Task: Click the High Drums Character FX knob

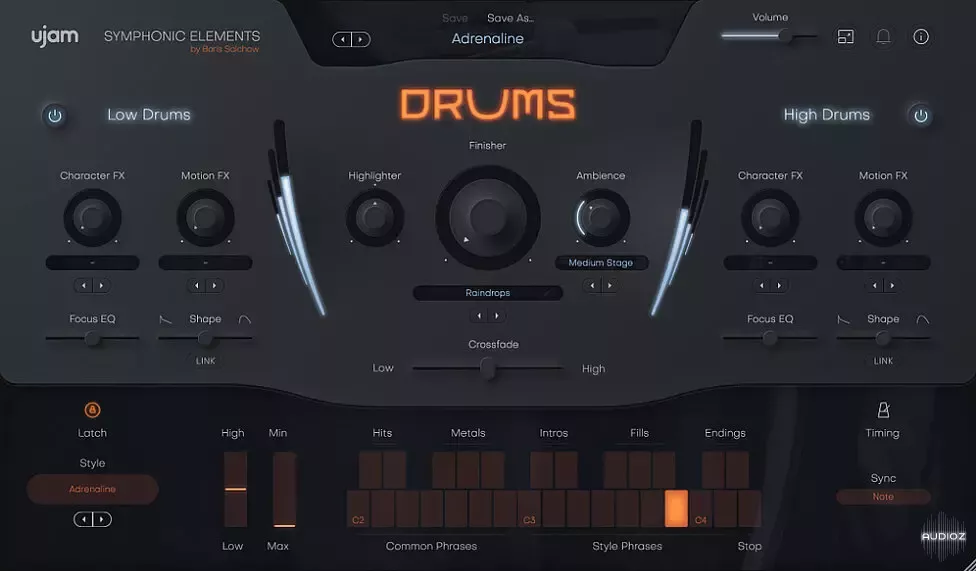Action: coord(770,217)
